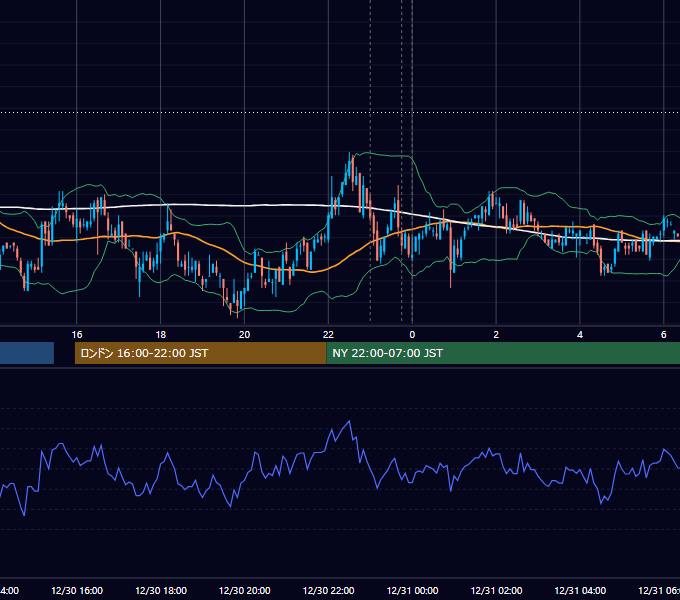
Task: Click the 12/31 02:00 time axis label
Action: pos(496,590)
